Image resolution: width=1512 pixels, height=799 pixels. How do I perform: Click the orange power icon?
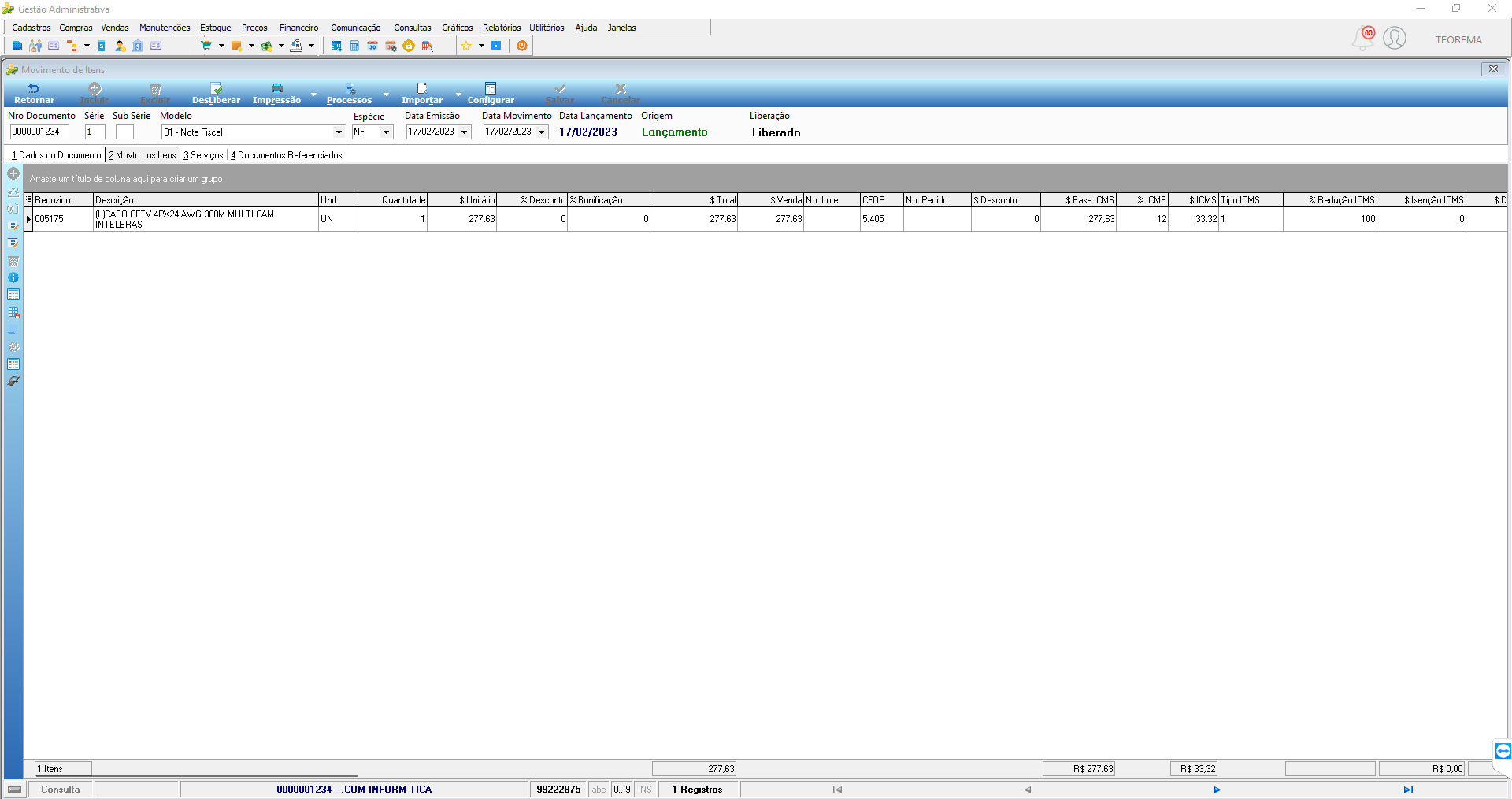pyautogui.click(x=522, y=46)
